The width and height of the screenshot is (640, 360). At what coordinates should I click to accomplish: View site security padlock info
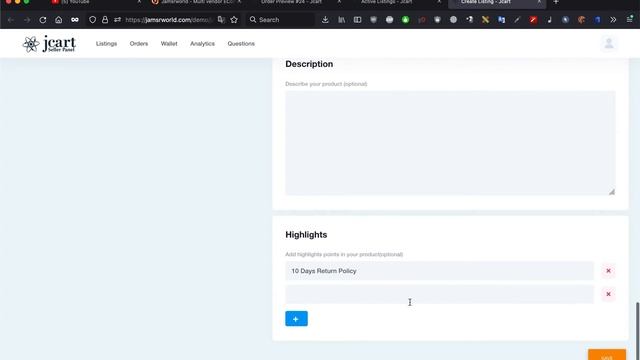[x=105, y=20]
